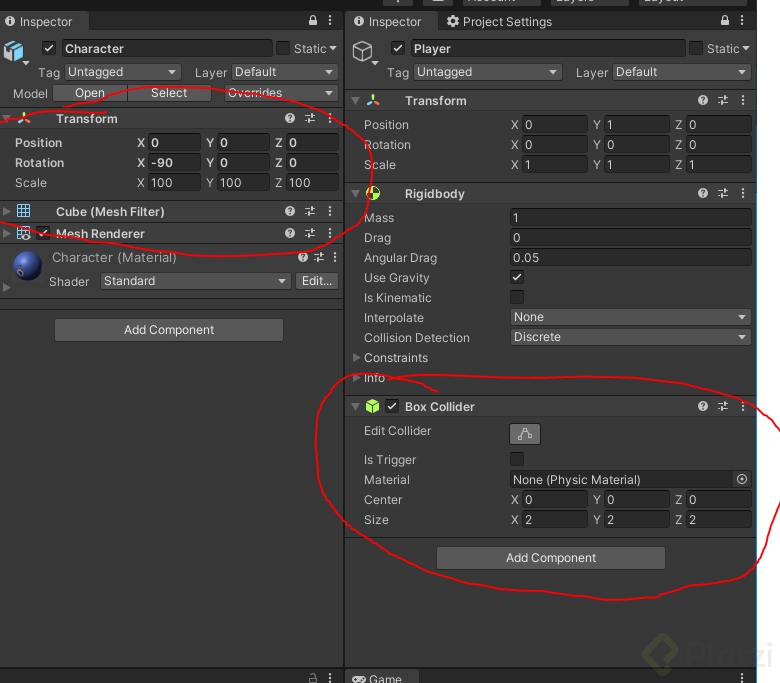Lock the right Player Inspector panel

pos(725,20)
